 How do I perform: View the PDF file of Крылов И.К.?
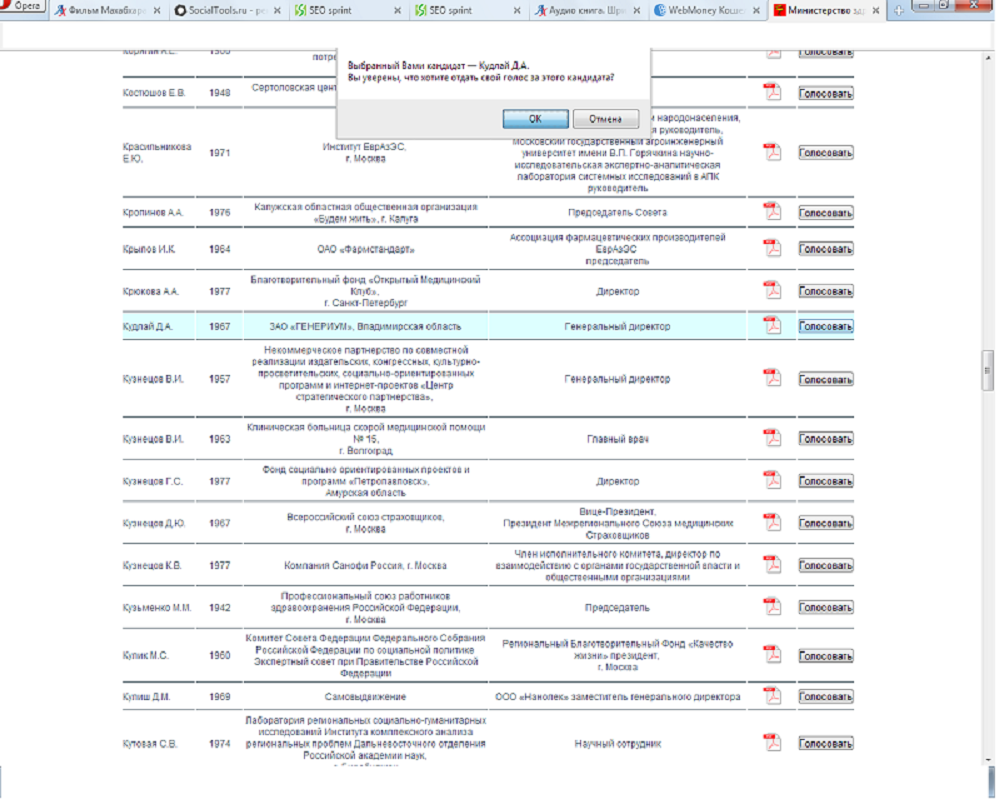tap(772, 248)
